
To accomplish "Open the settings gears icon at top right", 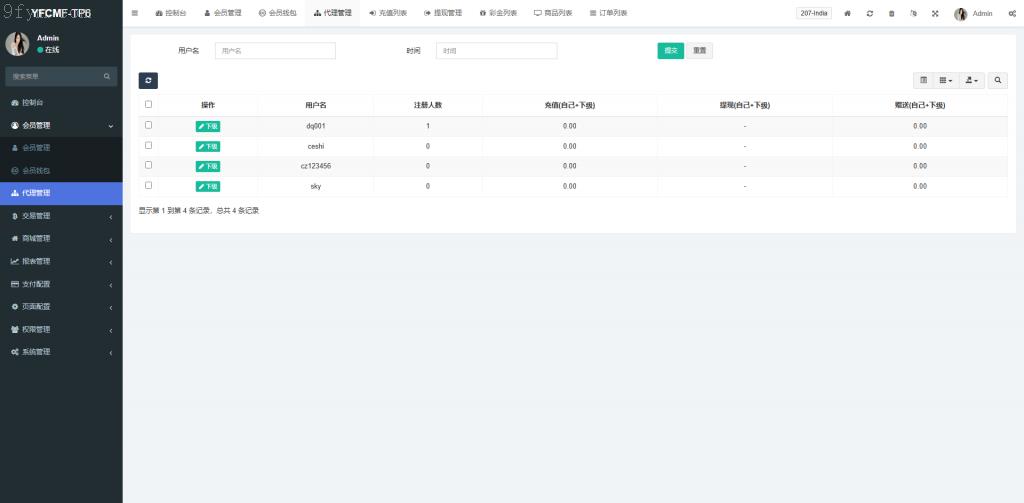I will coord(1012,13).
